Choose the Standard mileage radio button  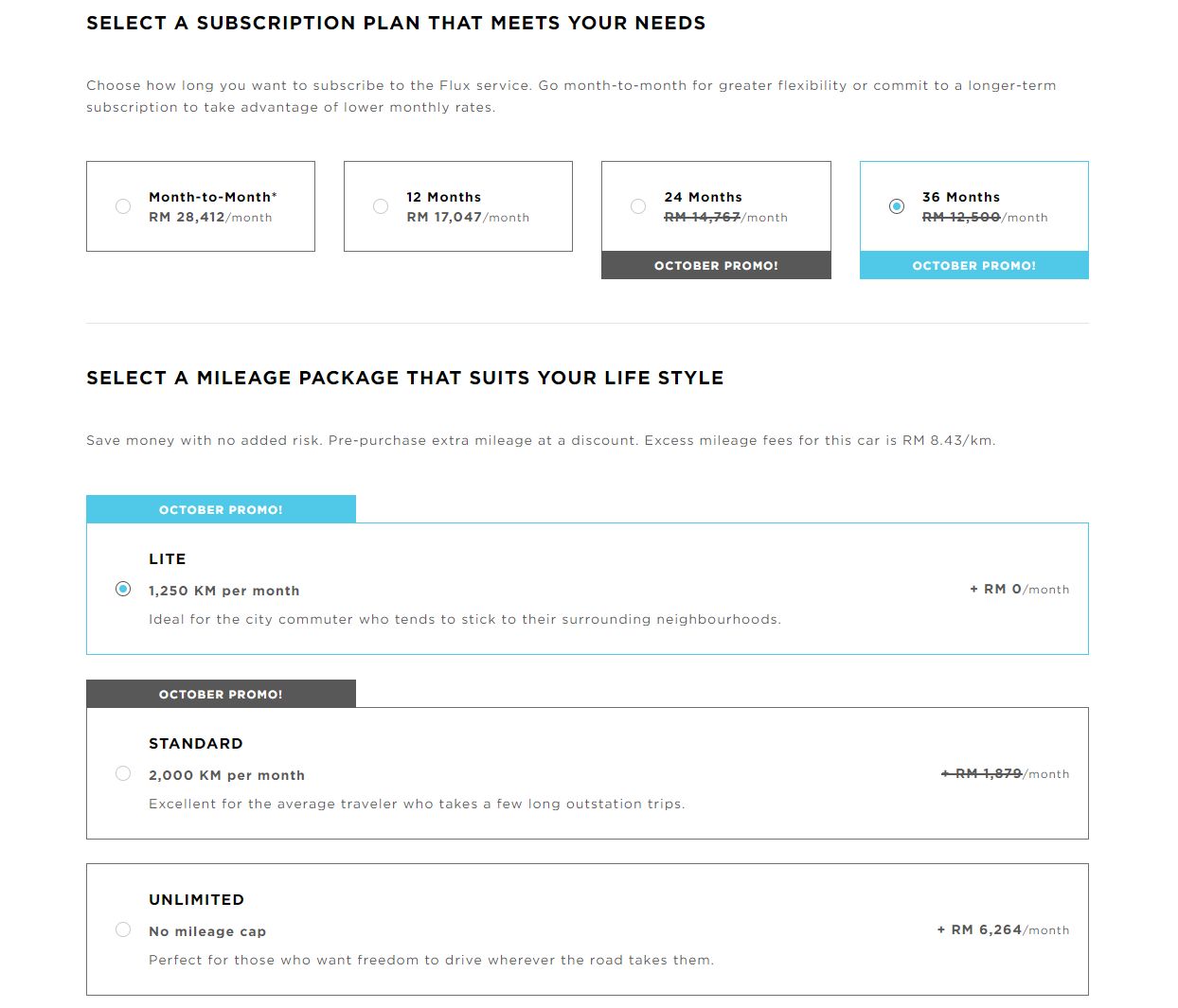click(123, 773)
